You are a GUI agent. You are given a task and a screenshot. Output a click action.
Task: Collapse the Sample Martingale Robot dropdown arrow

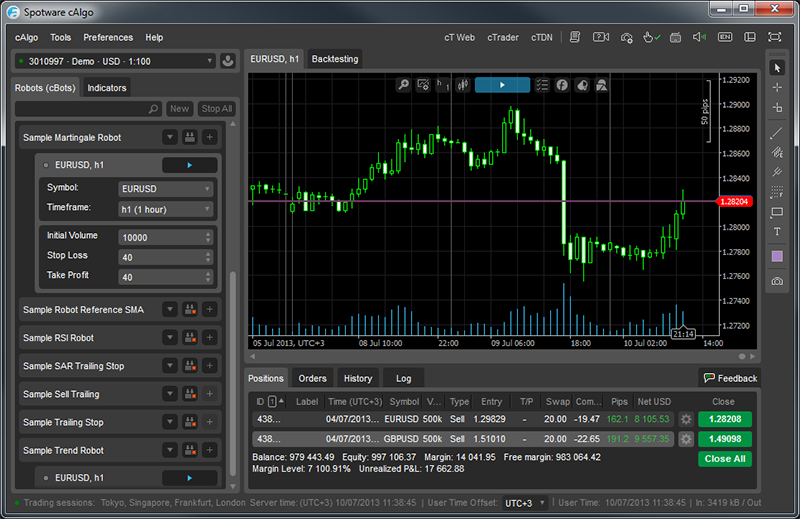click(170, 137)
